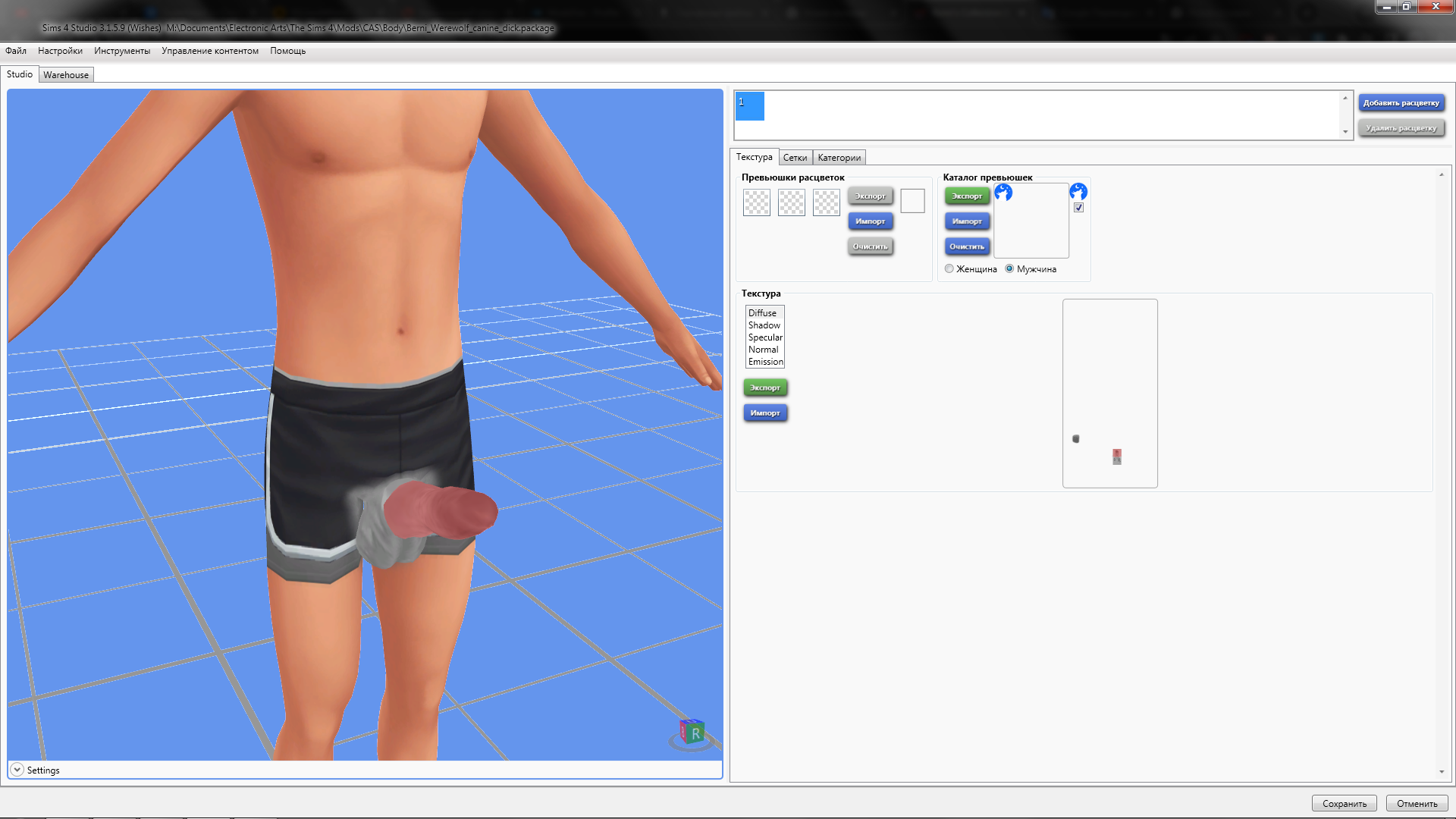Click the werewolf icon above the catalog checkbox
The width and height of the screenshot is (1456, 819).
pos(1078,191)
